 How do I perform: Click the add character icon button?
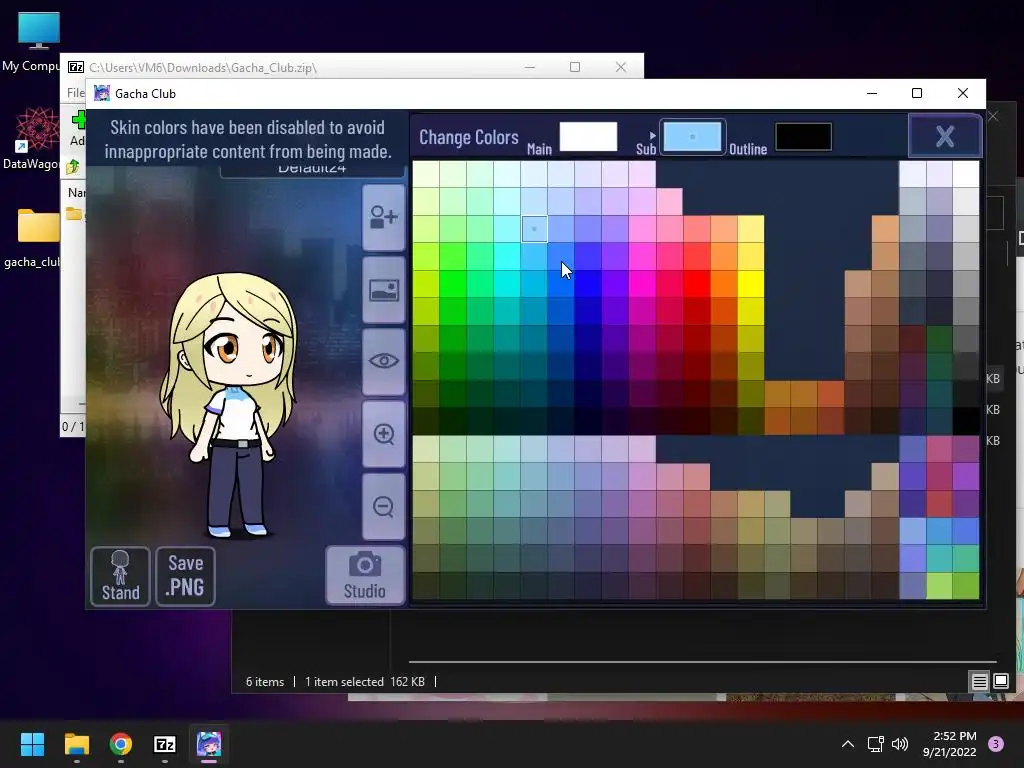pyautogui.click(x=384, y=217)
